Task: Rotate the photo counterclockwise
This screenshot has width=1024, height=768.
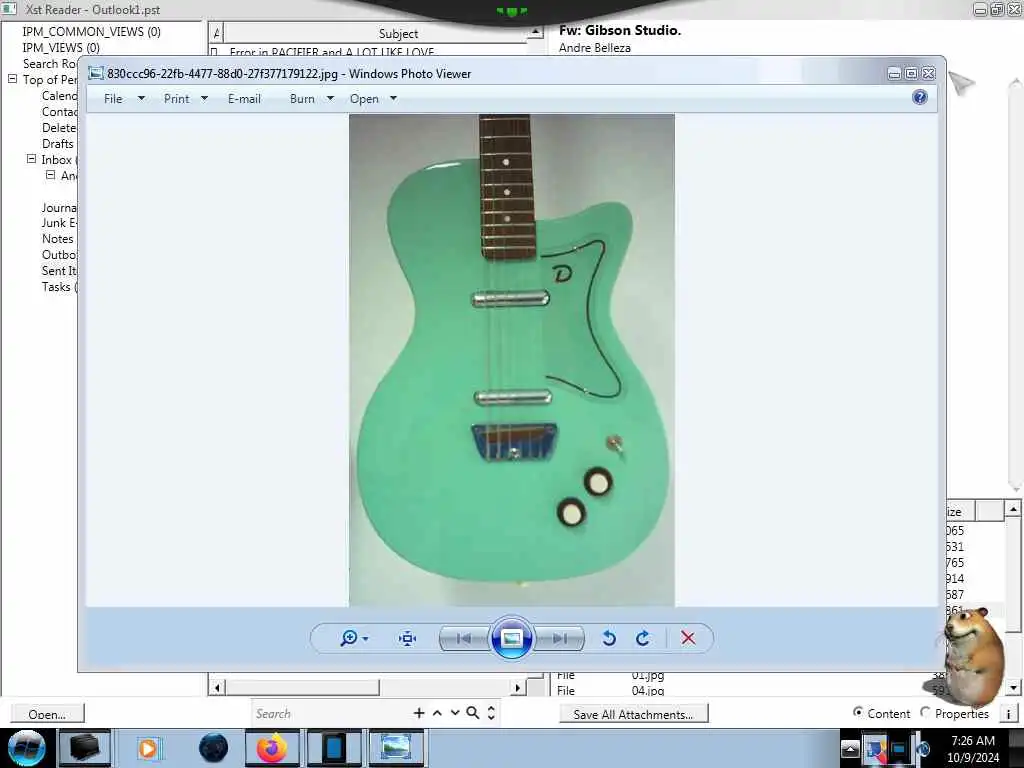Action: pyautogui.click(x=609, y=638)
